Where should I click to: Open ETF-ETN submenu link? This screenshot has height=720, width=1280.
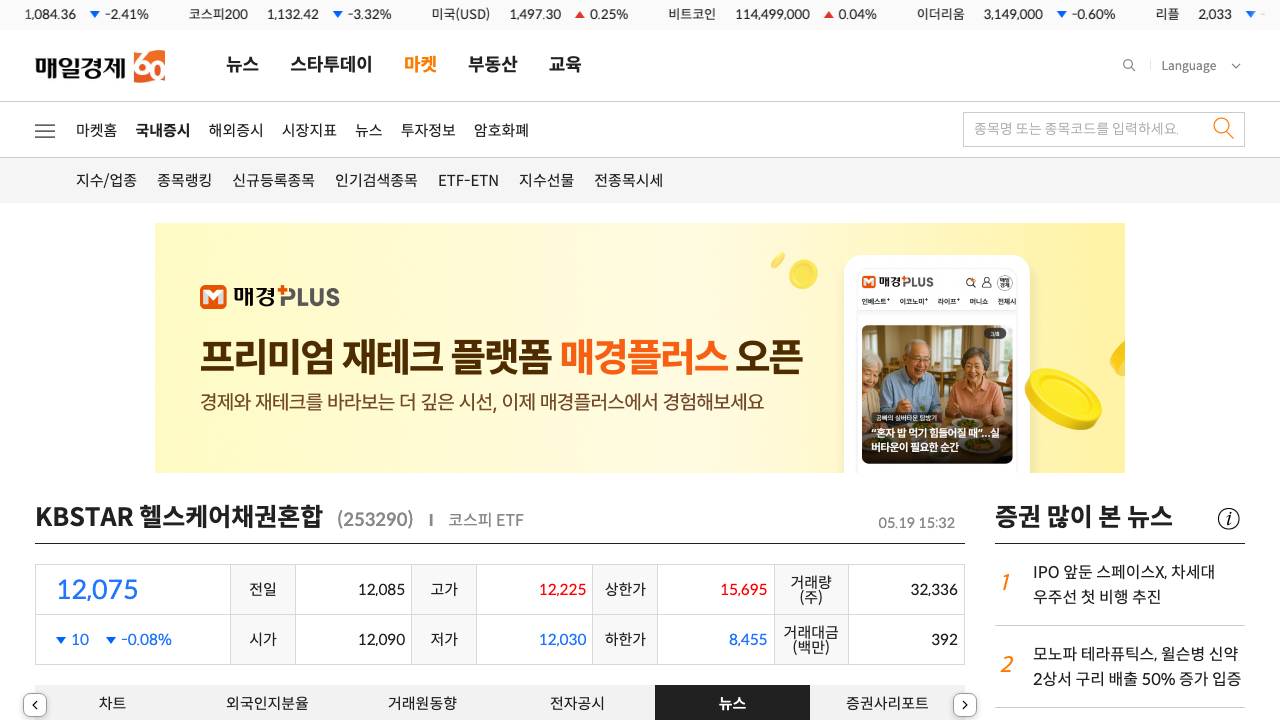(468, 181)
